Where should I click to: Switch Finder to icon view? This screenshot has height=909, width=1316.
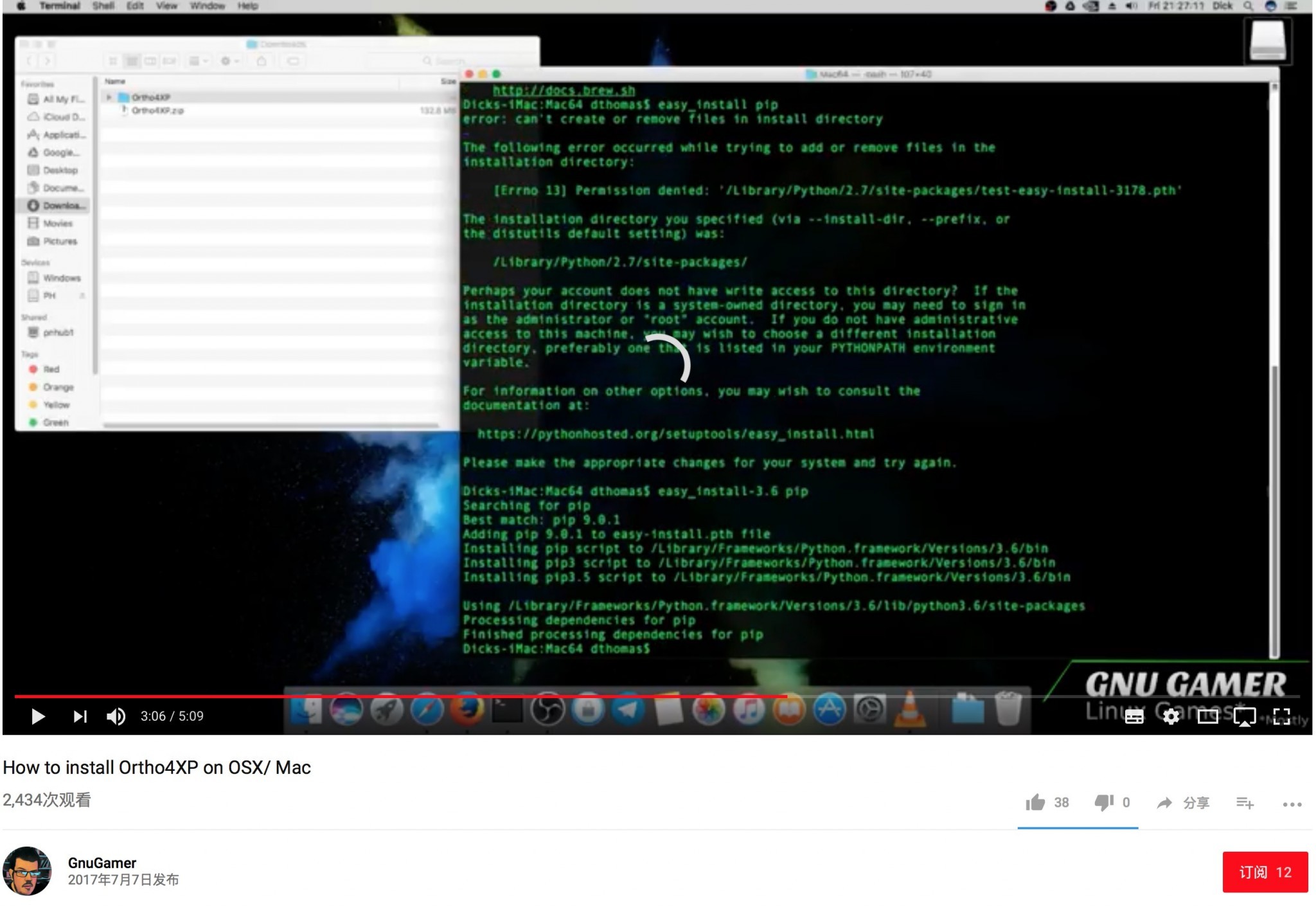click(x=113, y=61)
